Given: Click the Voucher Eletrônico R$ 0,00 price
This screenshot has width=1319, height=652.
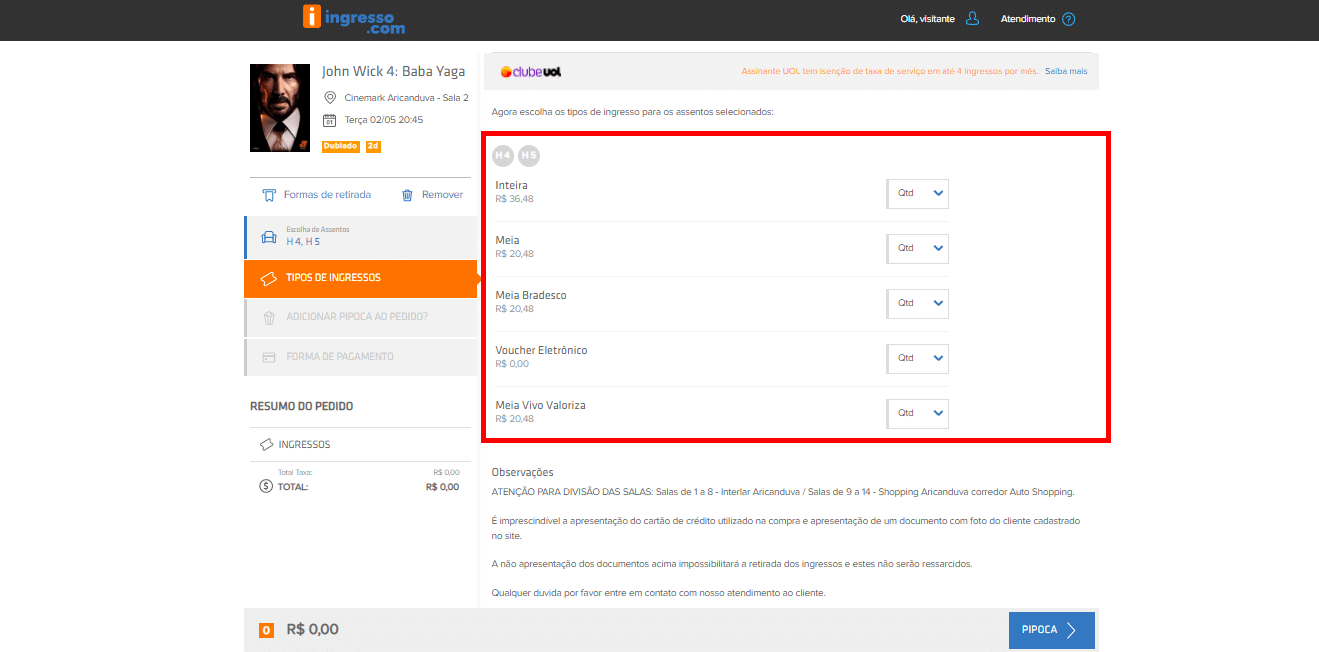Looking at the screenshot, I should [x=512, y=364].
